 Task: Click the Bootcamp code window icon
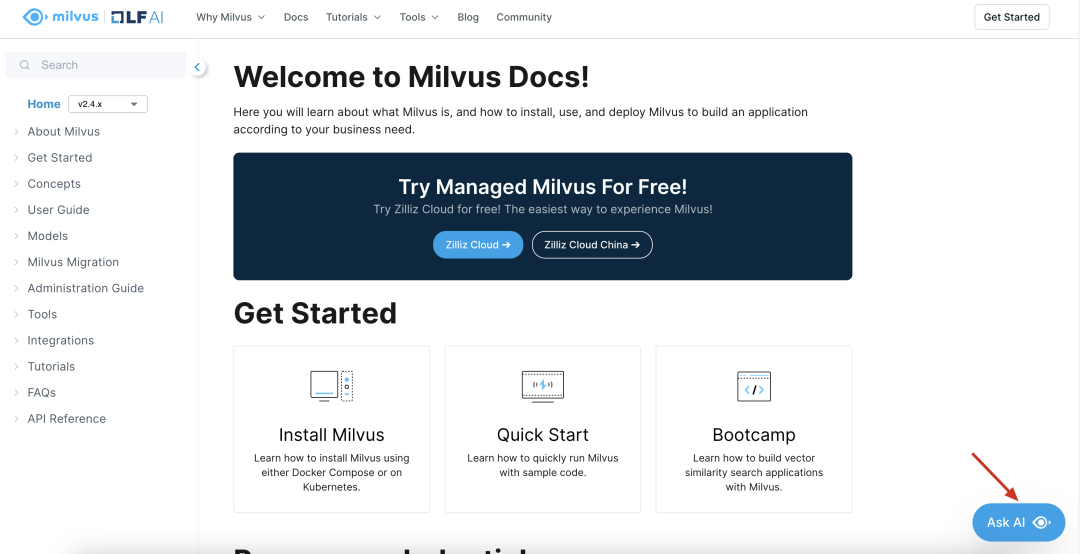pyautogui.click(x=754, y=386)
